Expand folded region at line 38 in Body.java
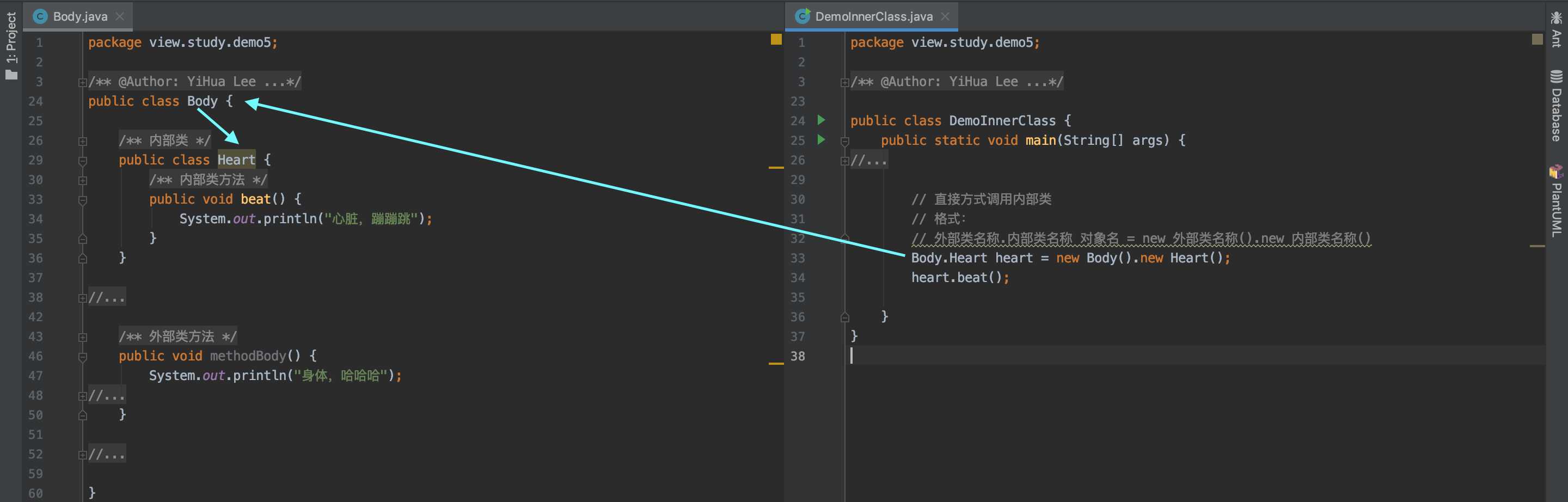This screenshot has height=502, width=1568. (x=82, y=298)
